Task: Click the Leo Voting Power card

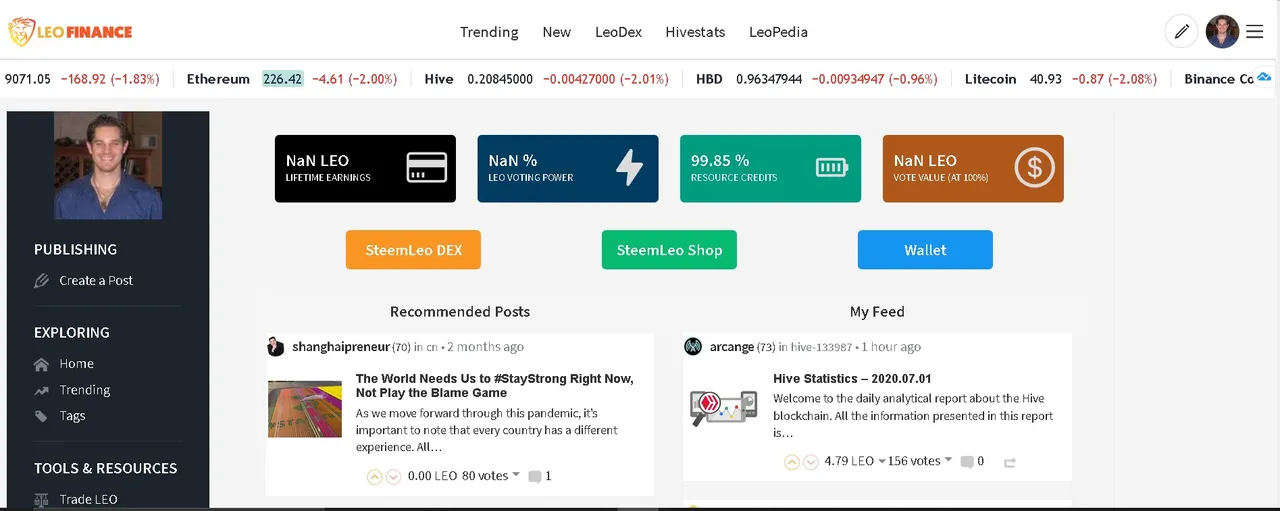Action: click(568, 168)
